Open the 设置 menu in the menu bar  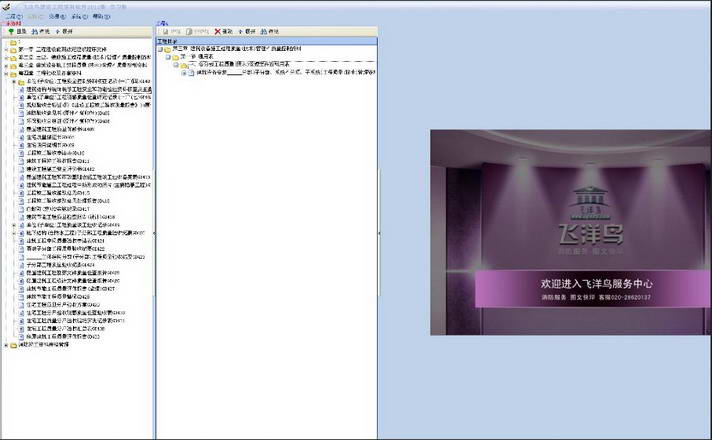click(x=57, y=16)
